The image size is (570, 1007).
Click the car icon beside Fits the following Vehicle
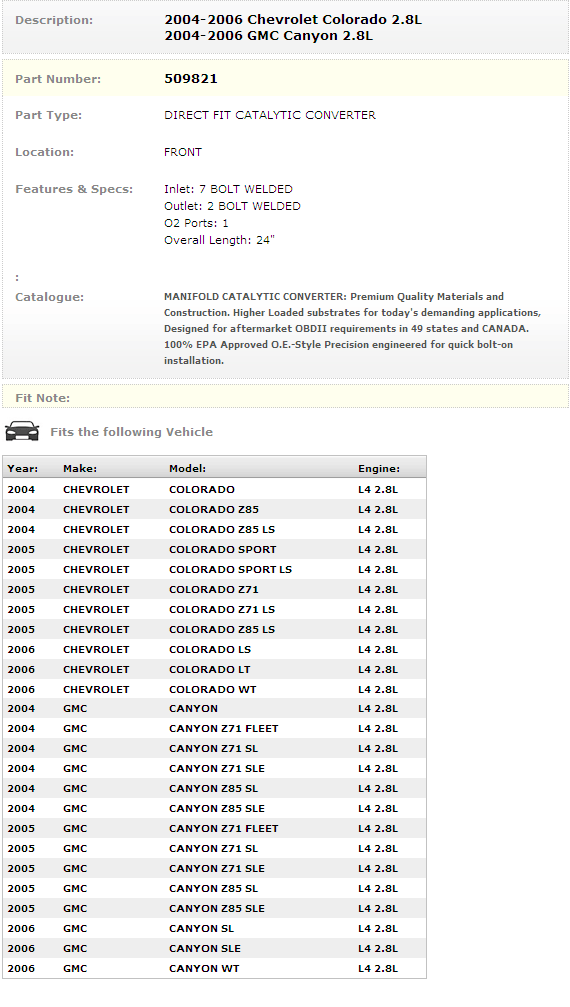coord(22,431)
